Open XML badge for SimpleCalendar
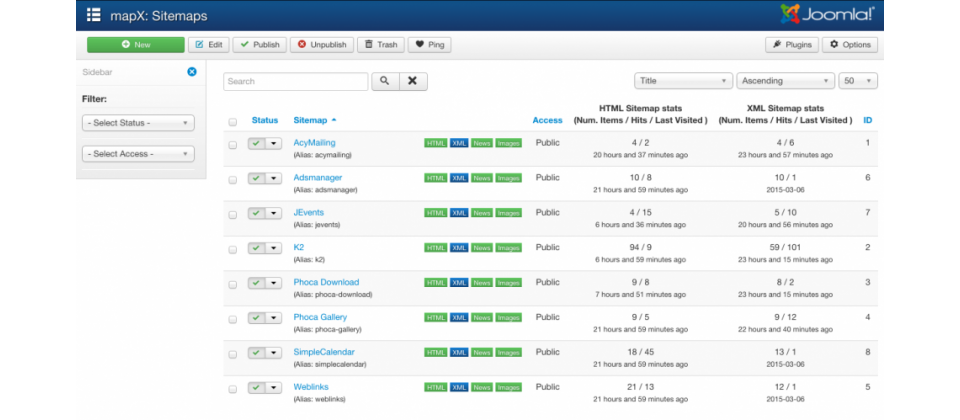Viewport: 960px width, 420px height. (459, 353)
